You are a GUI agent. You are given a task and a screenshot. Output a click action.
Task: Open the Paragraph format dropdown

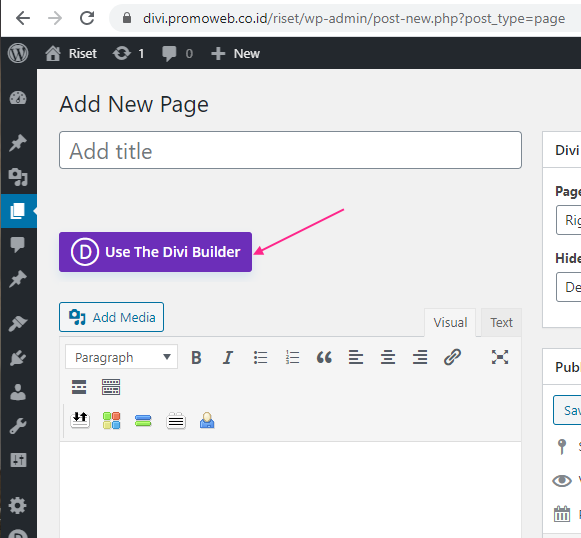point(122,357)
